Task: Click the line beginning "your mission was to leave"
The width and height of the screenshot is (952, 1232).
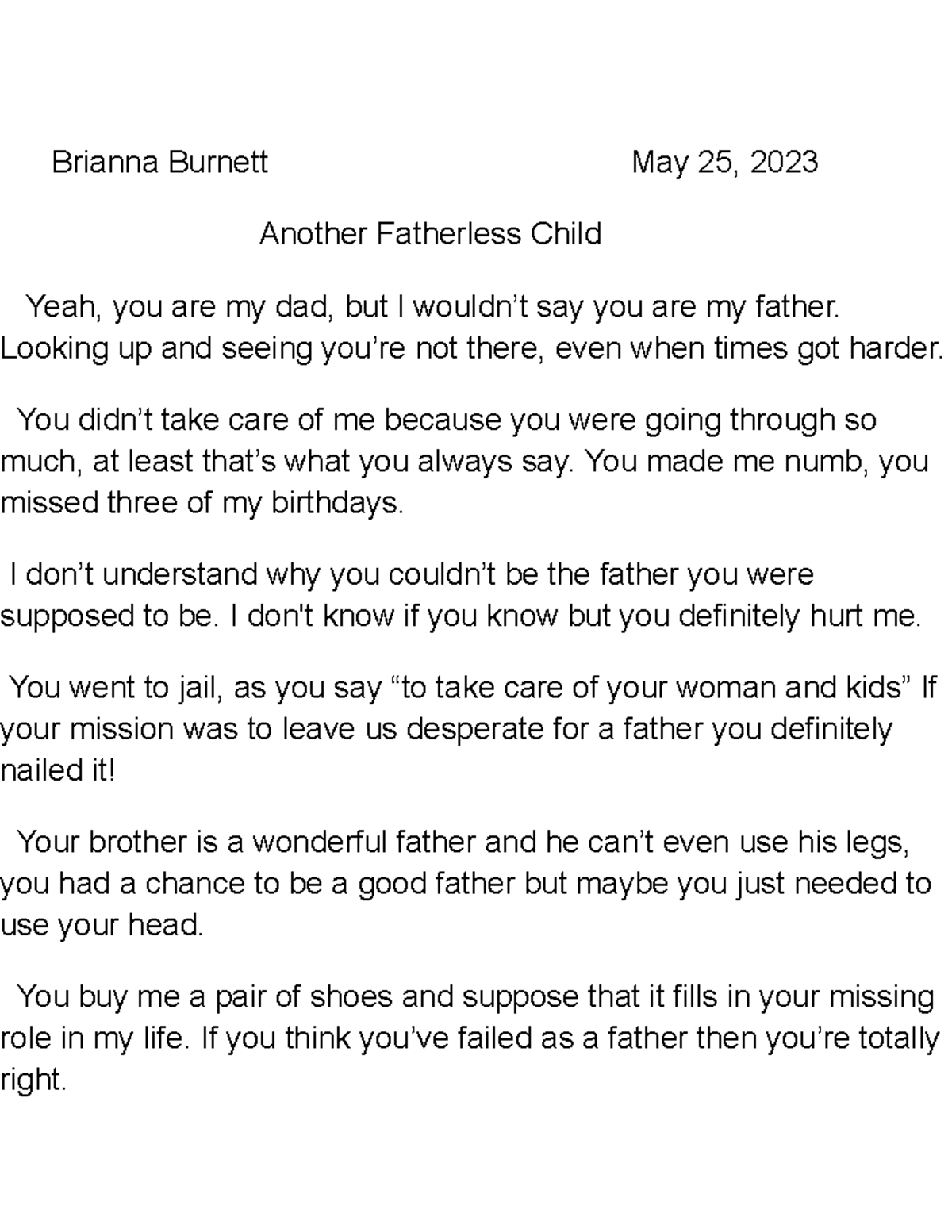Action: (446, 729)
